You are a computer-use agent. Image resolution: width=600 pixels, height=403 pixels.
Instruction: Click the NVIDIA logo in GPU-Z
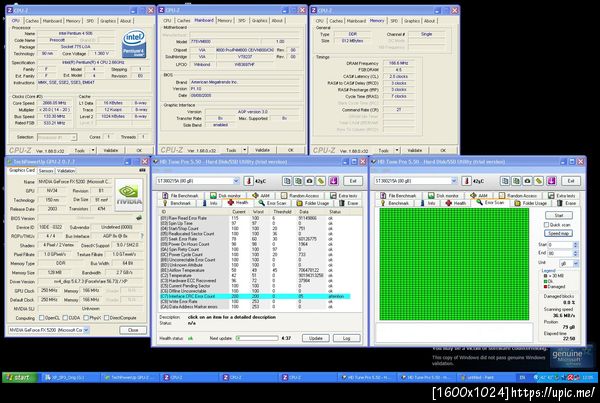[129, 195]
